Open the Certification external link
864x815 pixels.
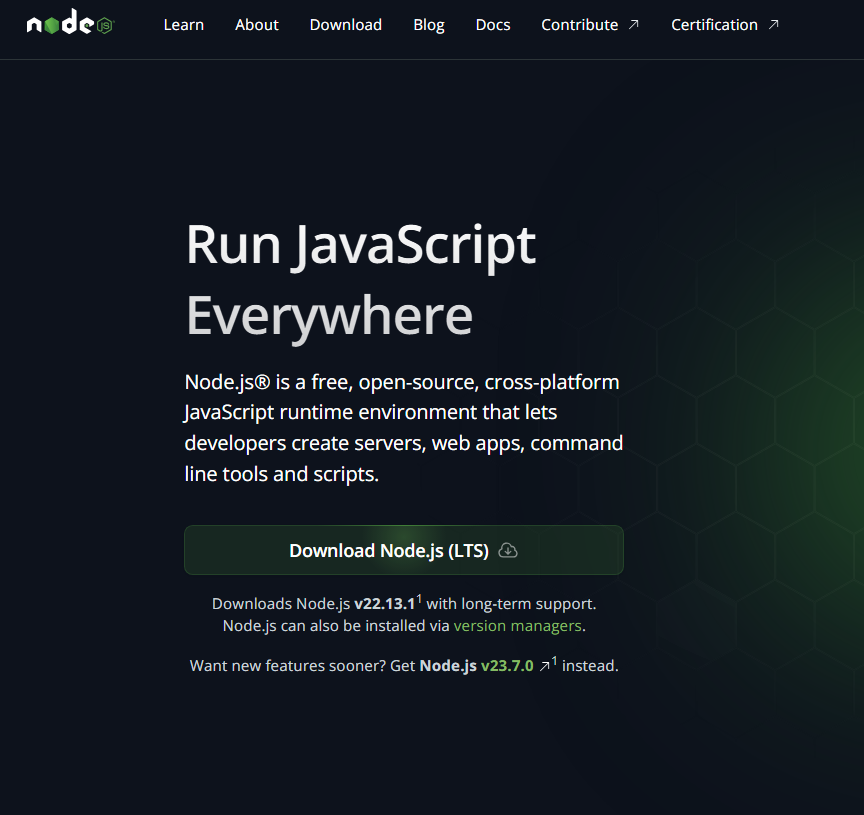click(725, 25)
